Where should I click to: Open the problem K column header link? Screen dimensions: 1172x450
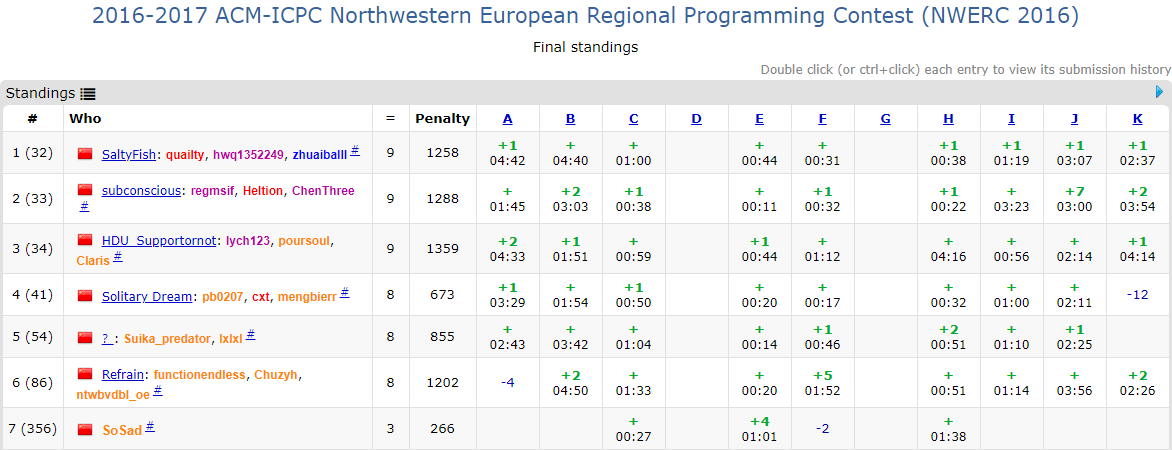pos(1137,118)
